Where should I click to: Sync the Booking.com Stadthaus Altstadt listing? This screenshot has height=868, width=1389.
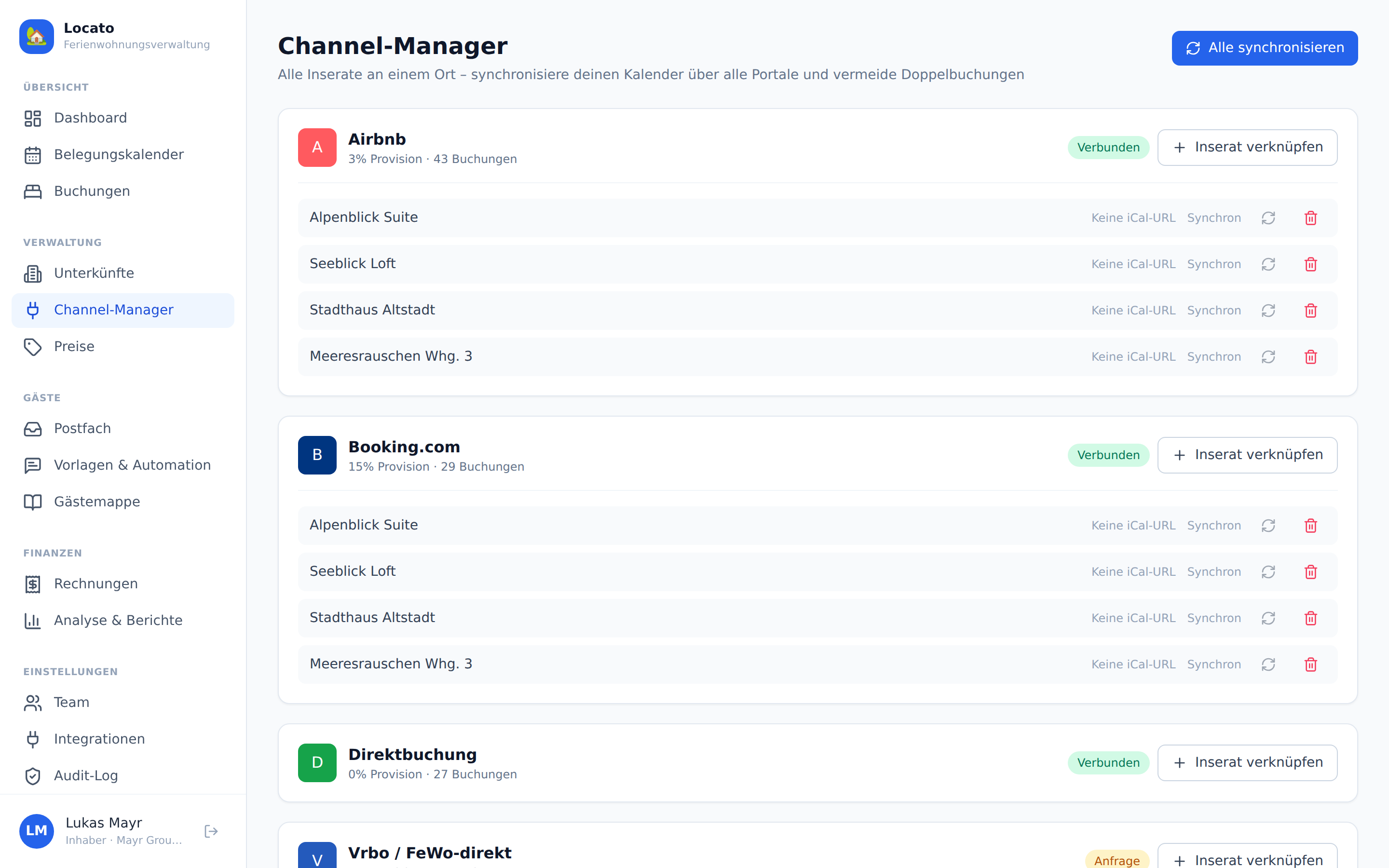pyautogui.click(x=1268, y=618)
